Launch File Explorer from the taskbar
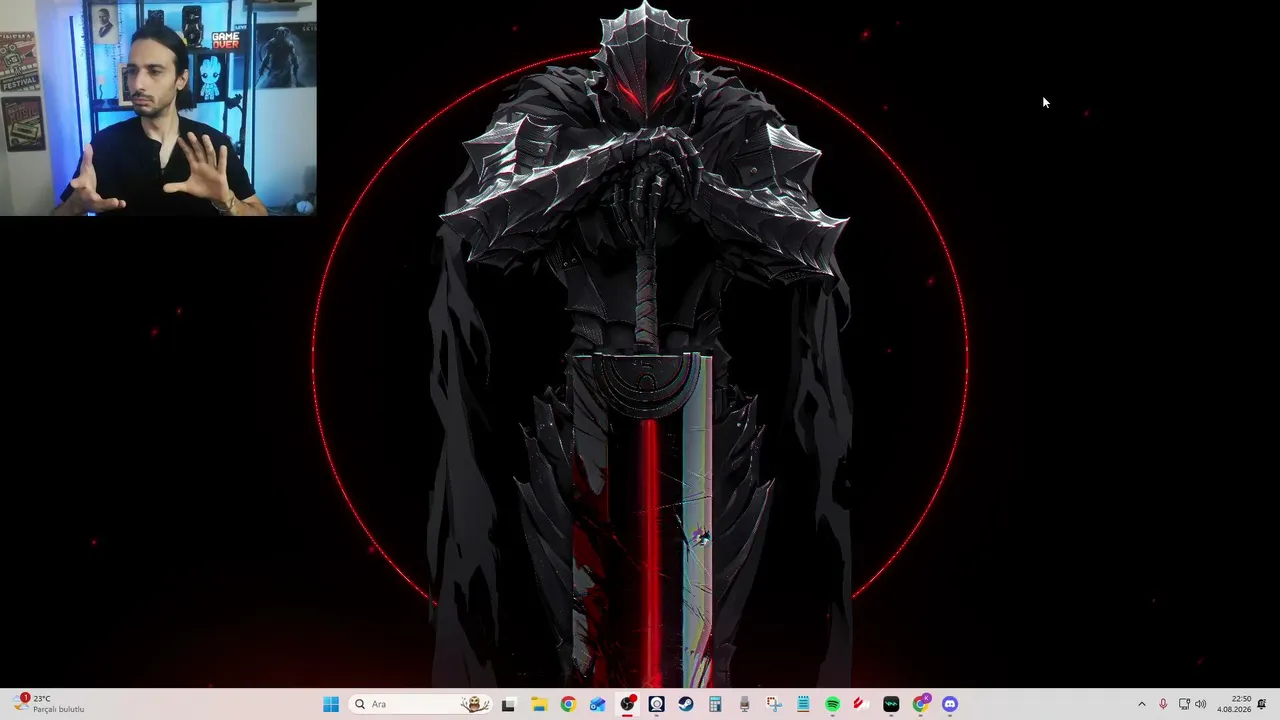 [538, 704]
